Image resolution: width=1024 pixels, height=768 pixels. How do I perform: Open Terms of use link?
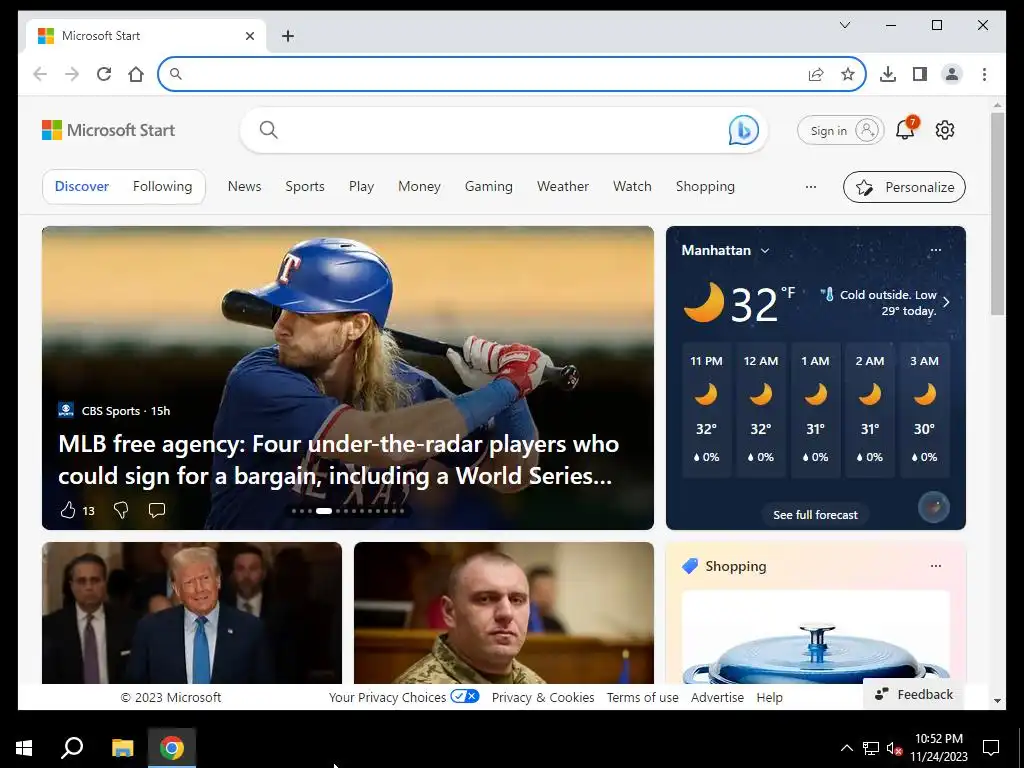[x=643, y=697]
